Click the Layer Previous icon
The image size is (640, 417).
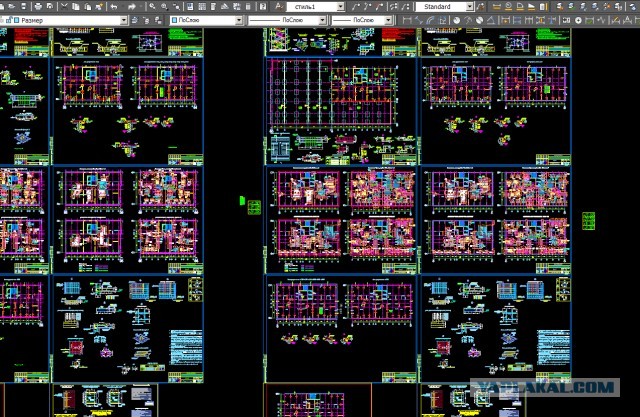pos(146,20)
